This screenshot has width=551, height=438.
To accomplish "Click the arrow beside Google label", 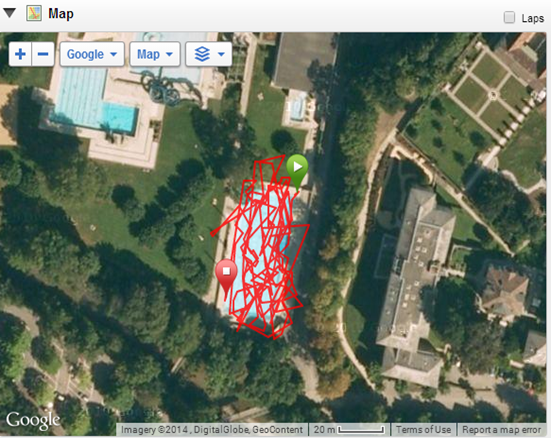I will point(114,54).
